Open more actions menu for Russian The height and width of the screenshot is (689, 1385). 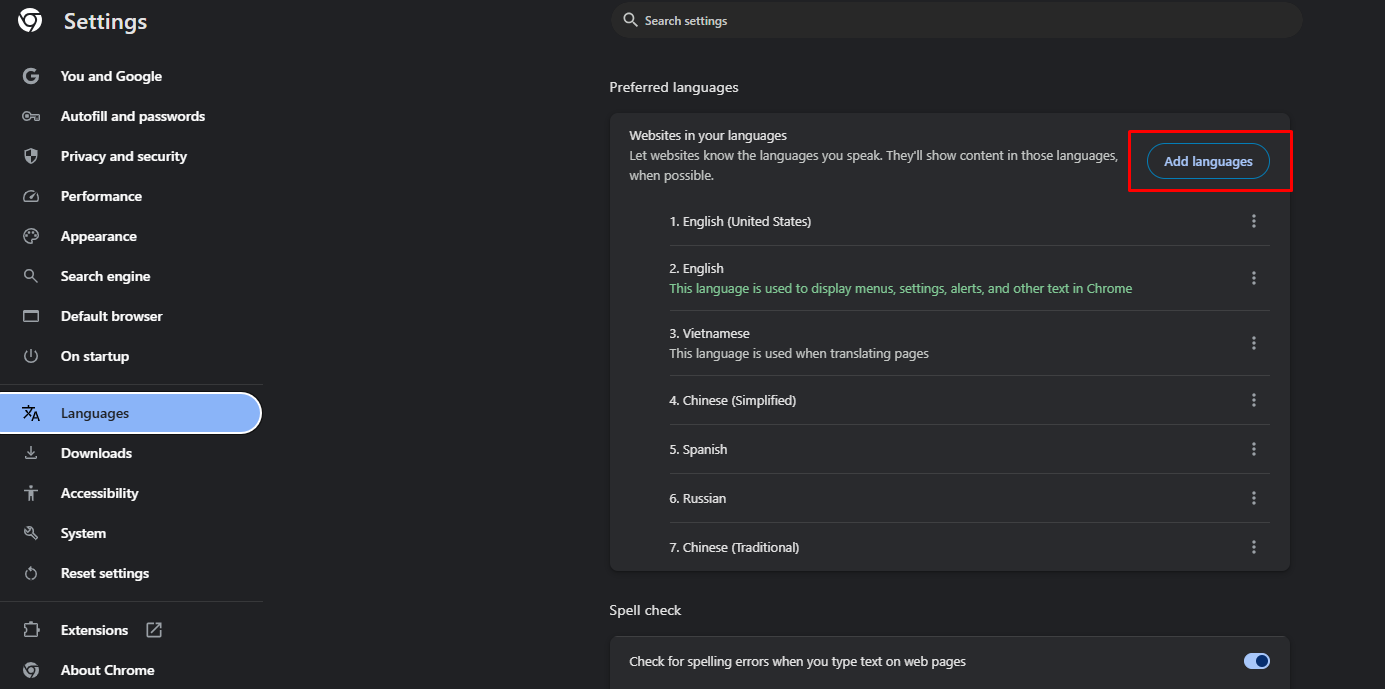click(x=1254, y=498)
